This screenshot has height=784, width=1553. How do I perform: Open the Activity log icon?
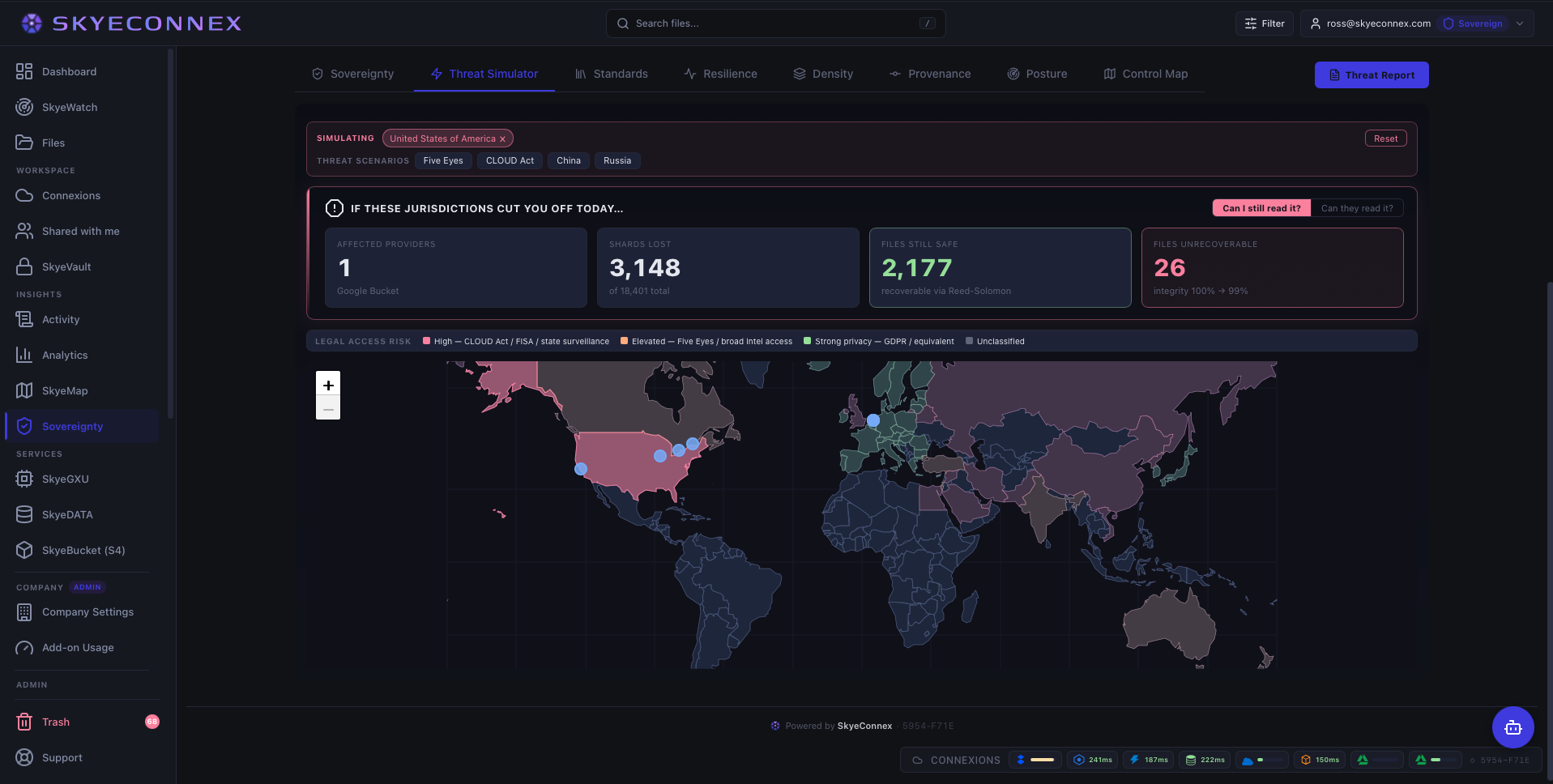(24, 319)
